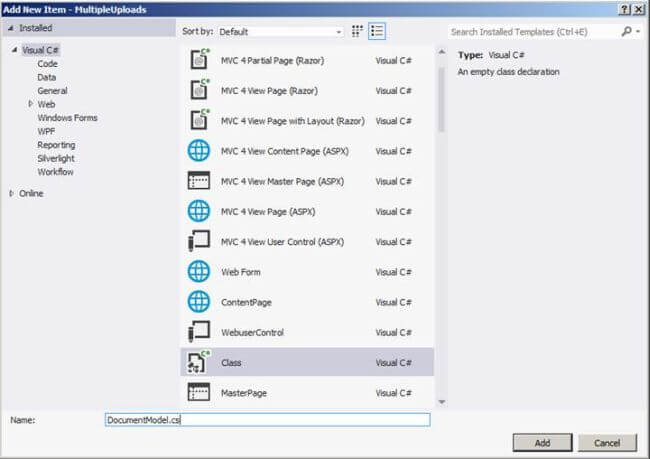Select the ContentPage globe icon
The image size is (650, 459).
click(x=199, y=301)
